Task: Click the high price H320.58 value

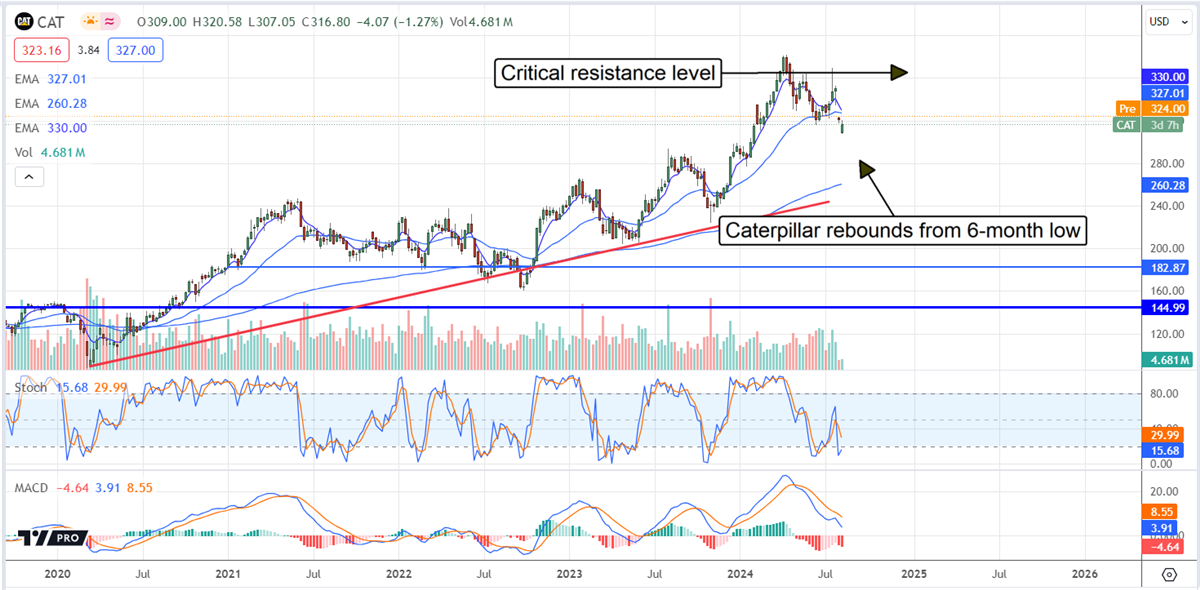Action: [x=220, y=20]
